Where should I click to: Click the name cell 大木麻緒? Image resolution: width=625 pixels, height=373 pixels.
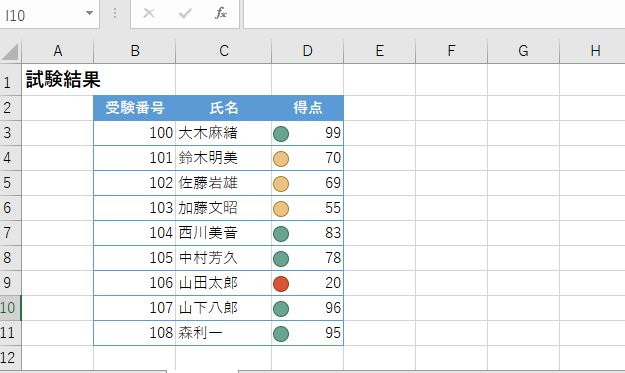point(224,133)
